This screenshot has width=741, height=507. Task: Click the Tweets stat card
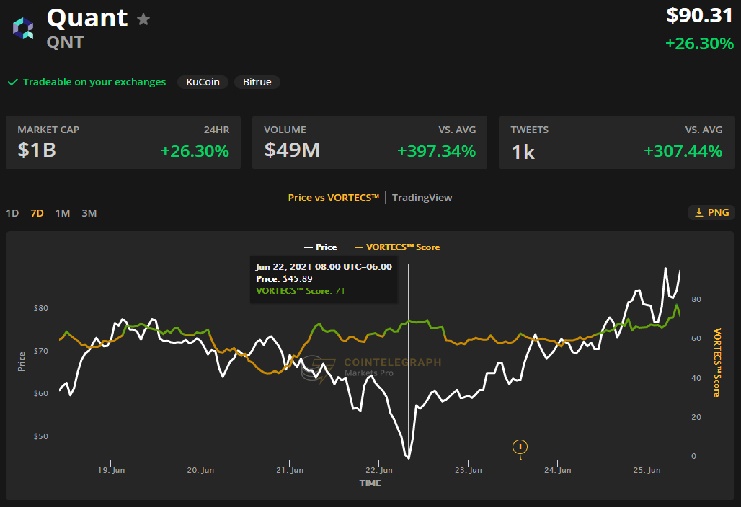tap(616, 143)
